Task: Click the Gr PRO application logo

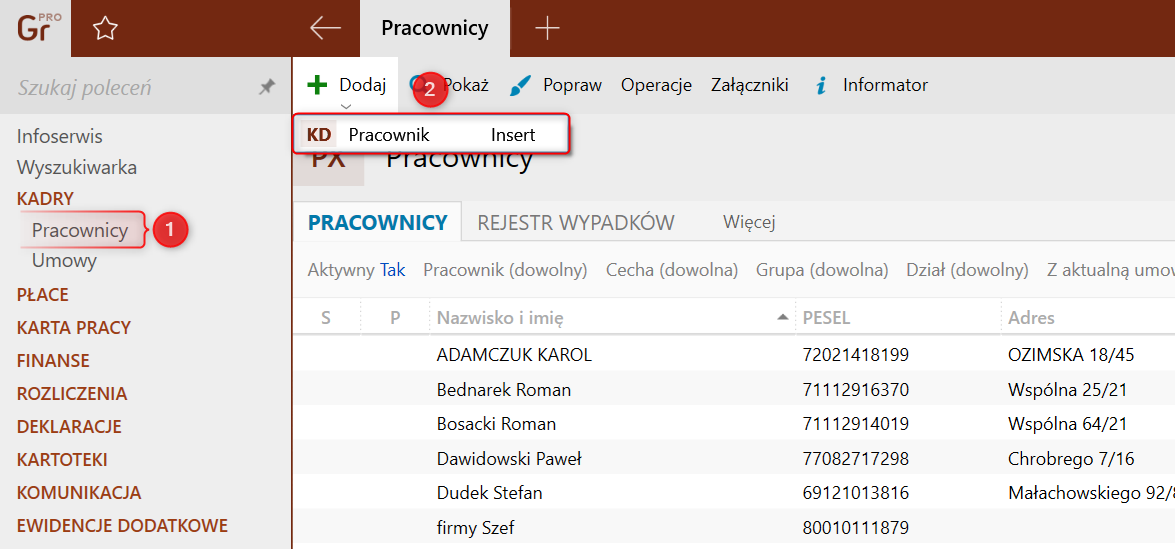Action: click(x=35, y=28)
